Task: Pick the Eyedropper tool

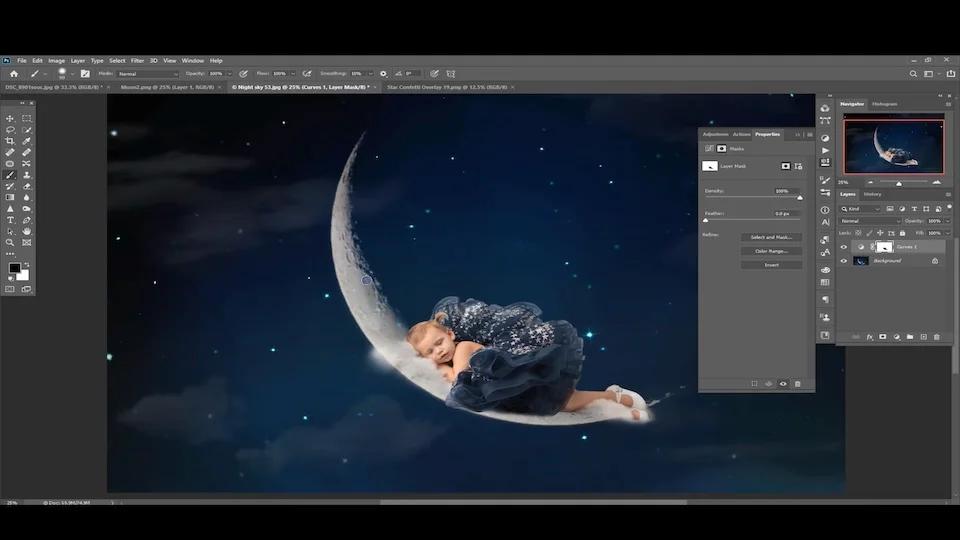Action: tap(27, 141)
